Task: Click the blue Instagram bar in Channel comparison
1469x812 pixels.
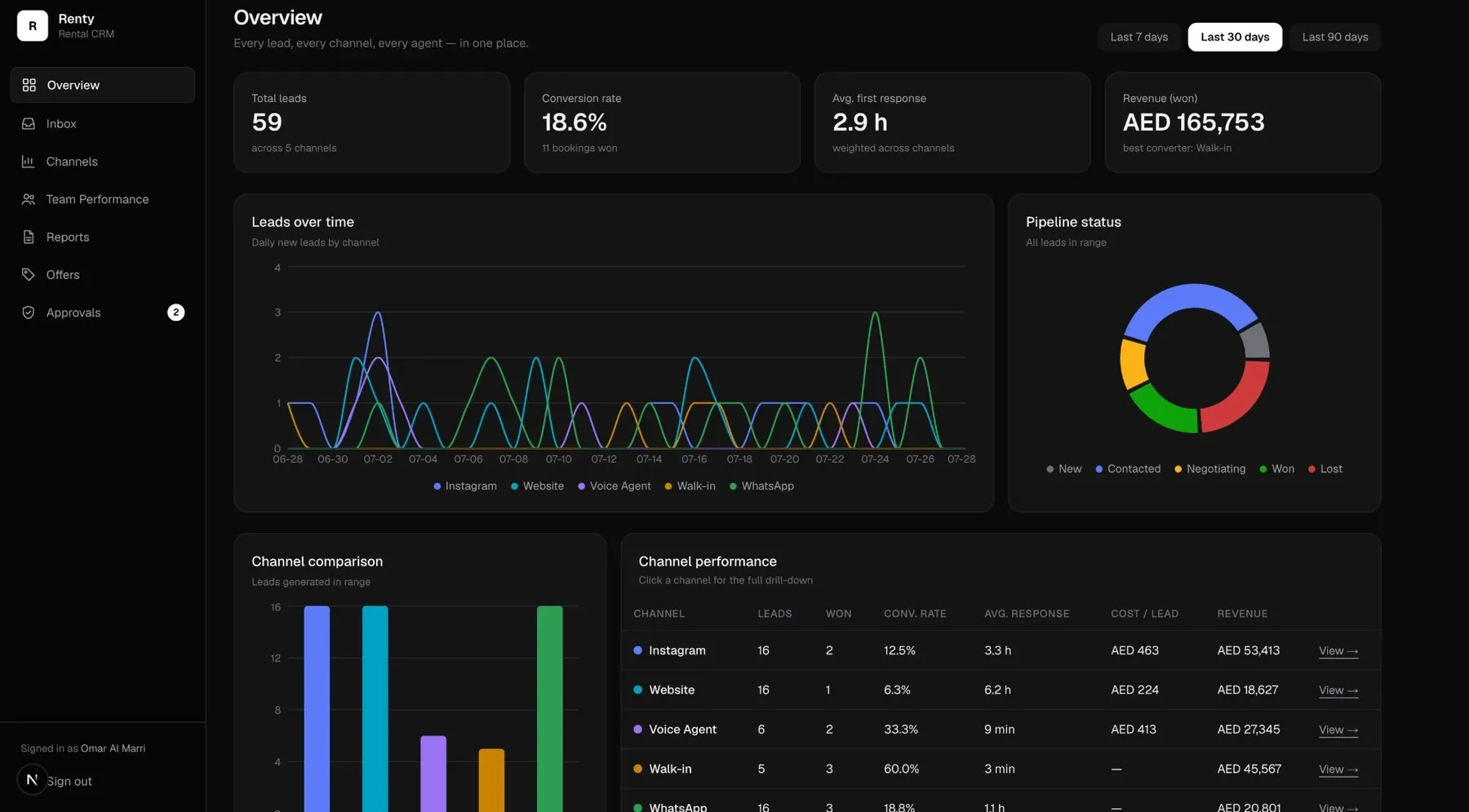Action: pyautogui.click(x=317, y=708)
